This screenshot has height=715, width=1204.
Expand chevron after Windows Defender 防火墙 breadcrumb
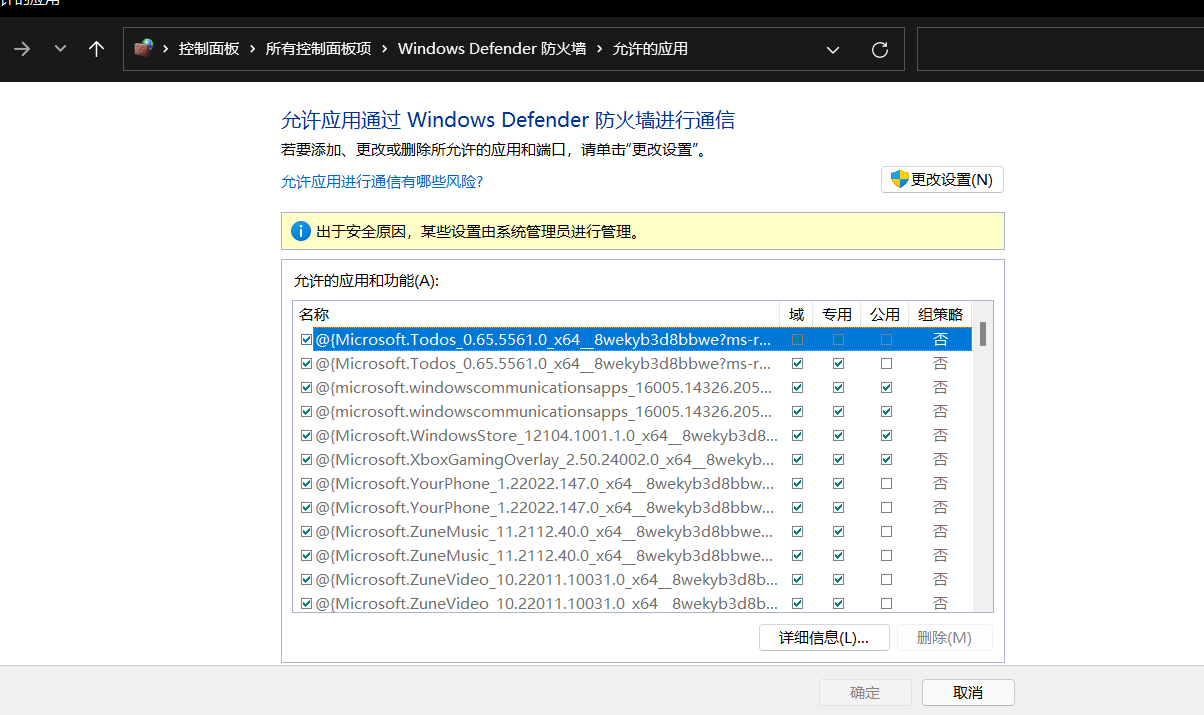pyautogui.click(x=599, y=48)
